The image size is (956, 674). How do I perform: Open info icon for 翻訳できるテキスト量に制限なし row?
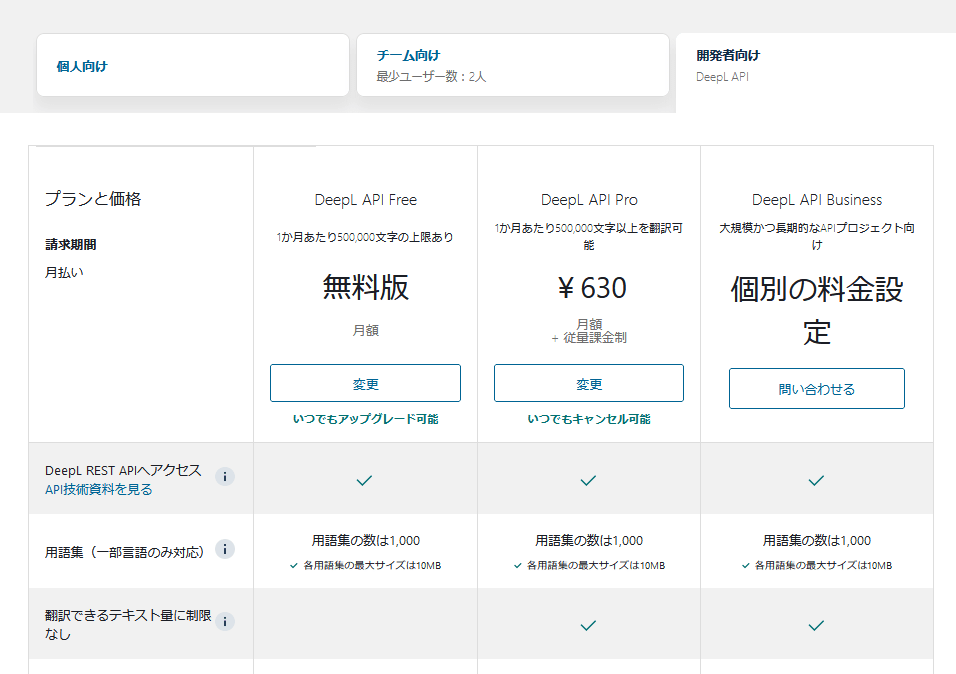coord(225,621)
